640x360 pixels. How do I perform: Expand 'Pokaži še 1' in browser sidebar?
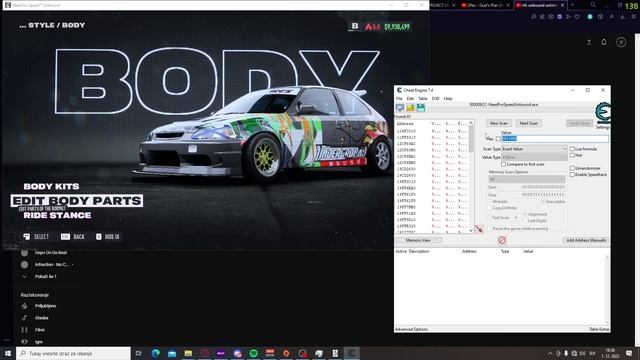point(40,276)
